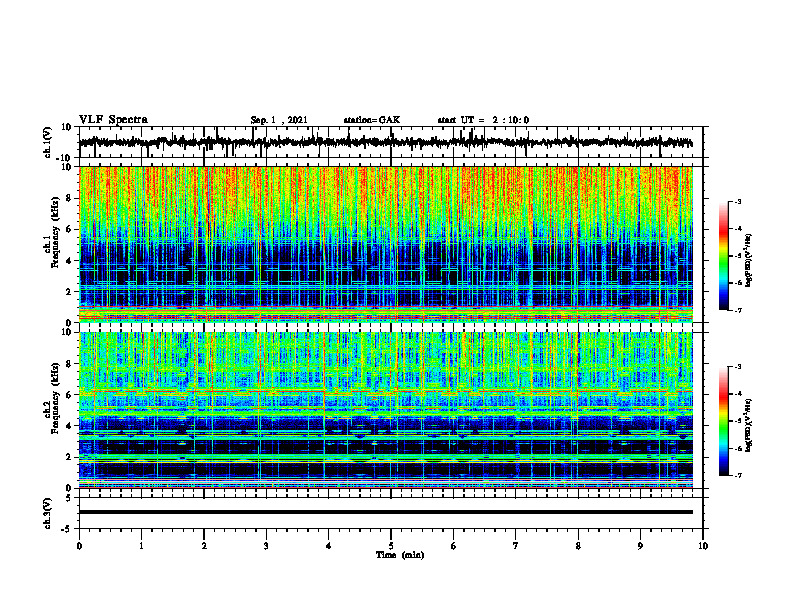Click the time axis tick label '9'
The height and width of the screenshot is (612, 792).
(640, 546)
